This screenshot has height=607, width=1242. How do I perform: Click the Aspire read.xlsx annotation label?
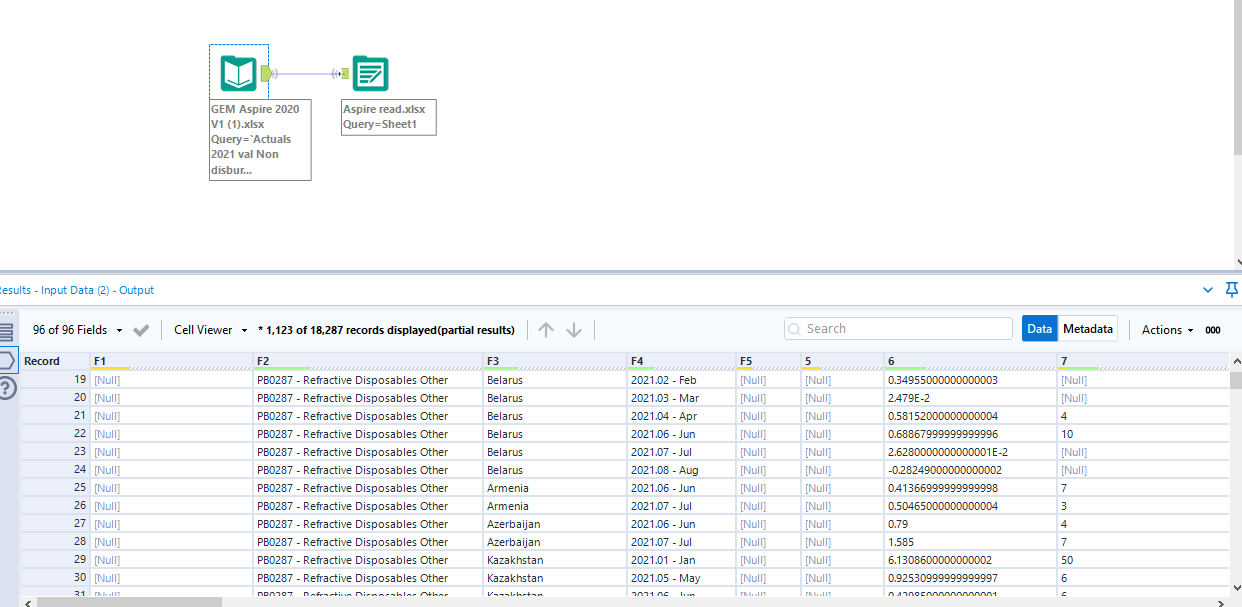(x=388, y=117)
